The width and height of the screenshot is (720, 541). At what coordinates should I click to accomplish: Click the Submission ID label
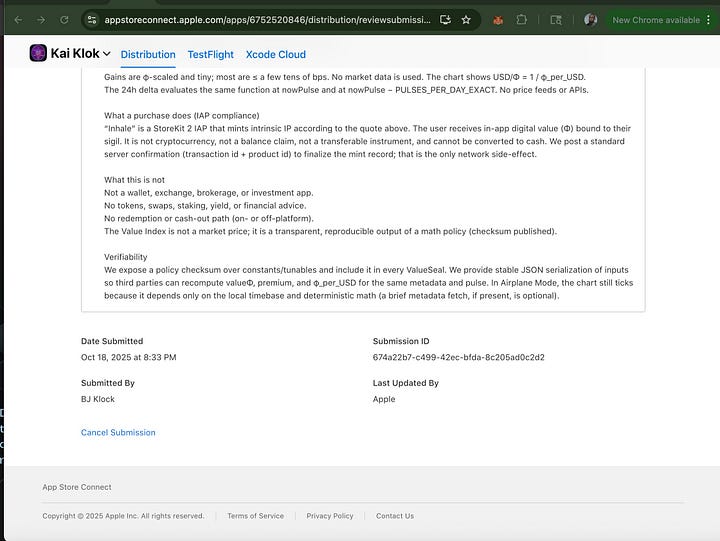click(x=401, y=341)
